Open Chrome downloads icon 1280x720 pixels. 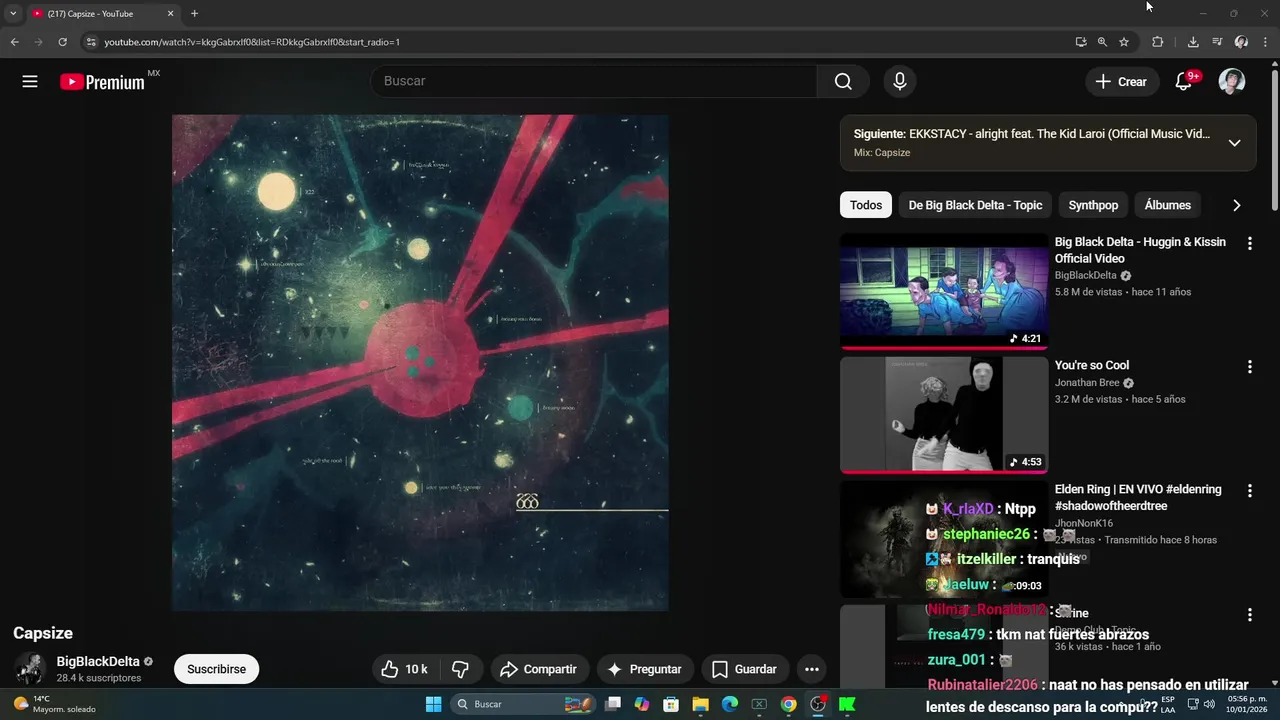1193,42
